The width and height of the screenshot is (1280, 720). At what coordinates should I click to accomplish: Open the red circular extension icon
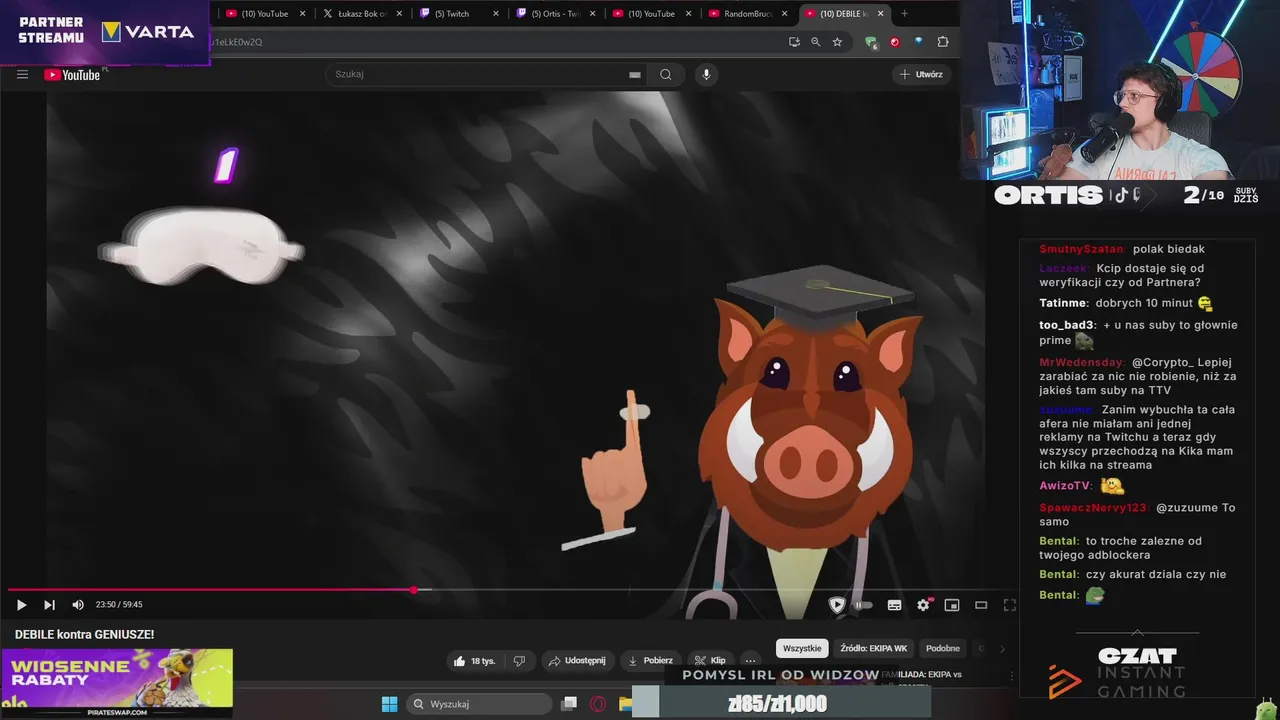coord(895,42)
